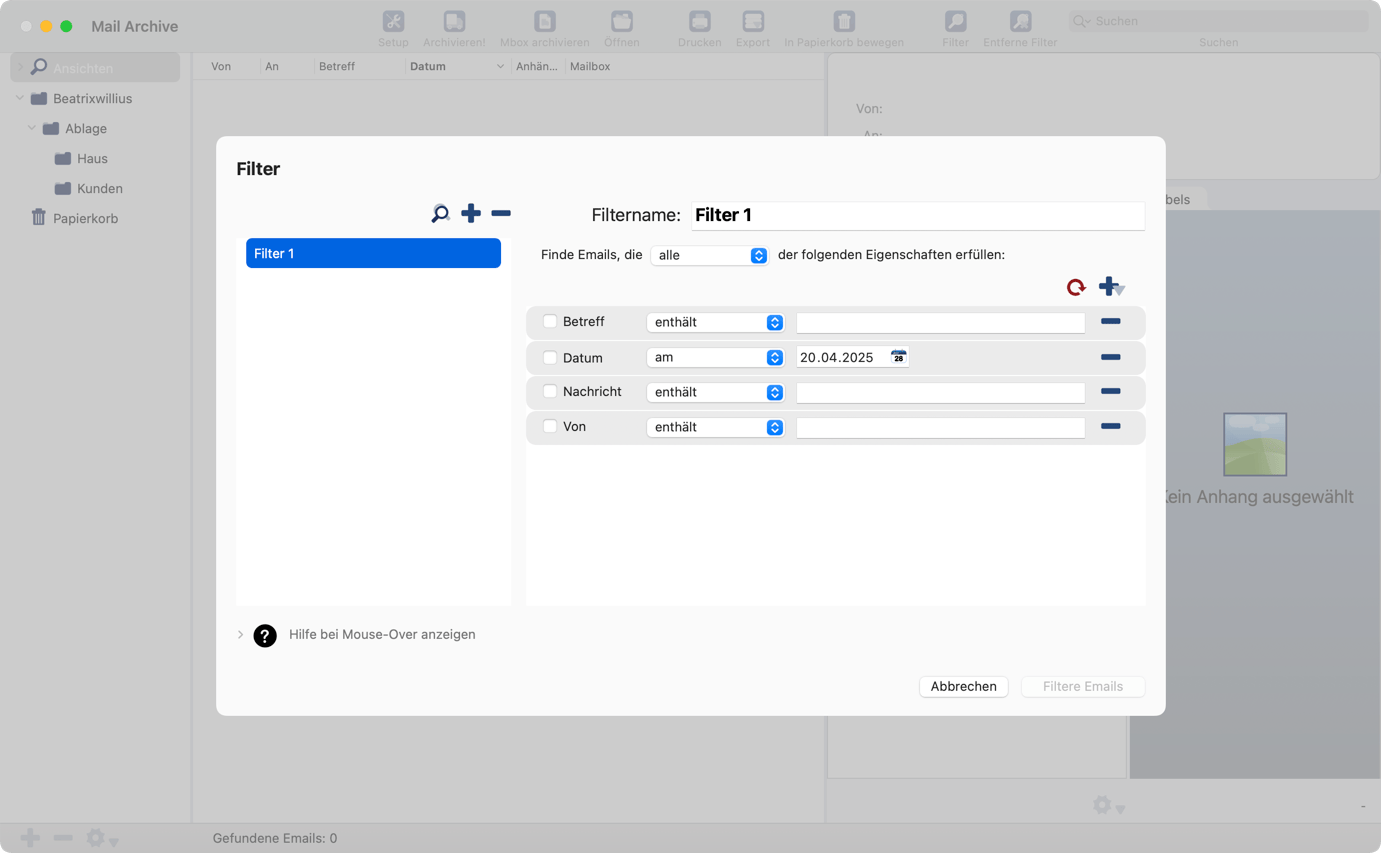Screen dimensions: 1381x853
Task: Click the magnifier icon above filter list
Action: tap(440, 214)
